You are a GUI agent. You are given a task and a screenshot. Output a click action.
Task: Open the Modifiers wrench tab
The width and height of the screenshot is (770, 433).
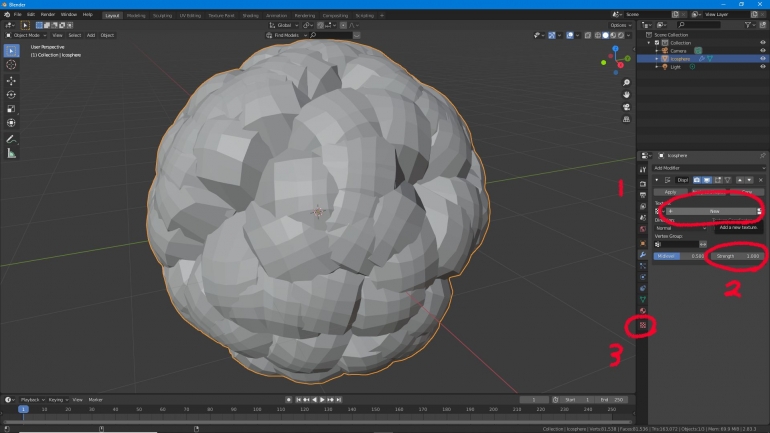pos(643,254)
